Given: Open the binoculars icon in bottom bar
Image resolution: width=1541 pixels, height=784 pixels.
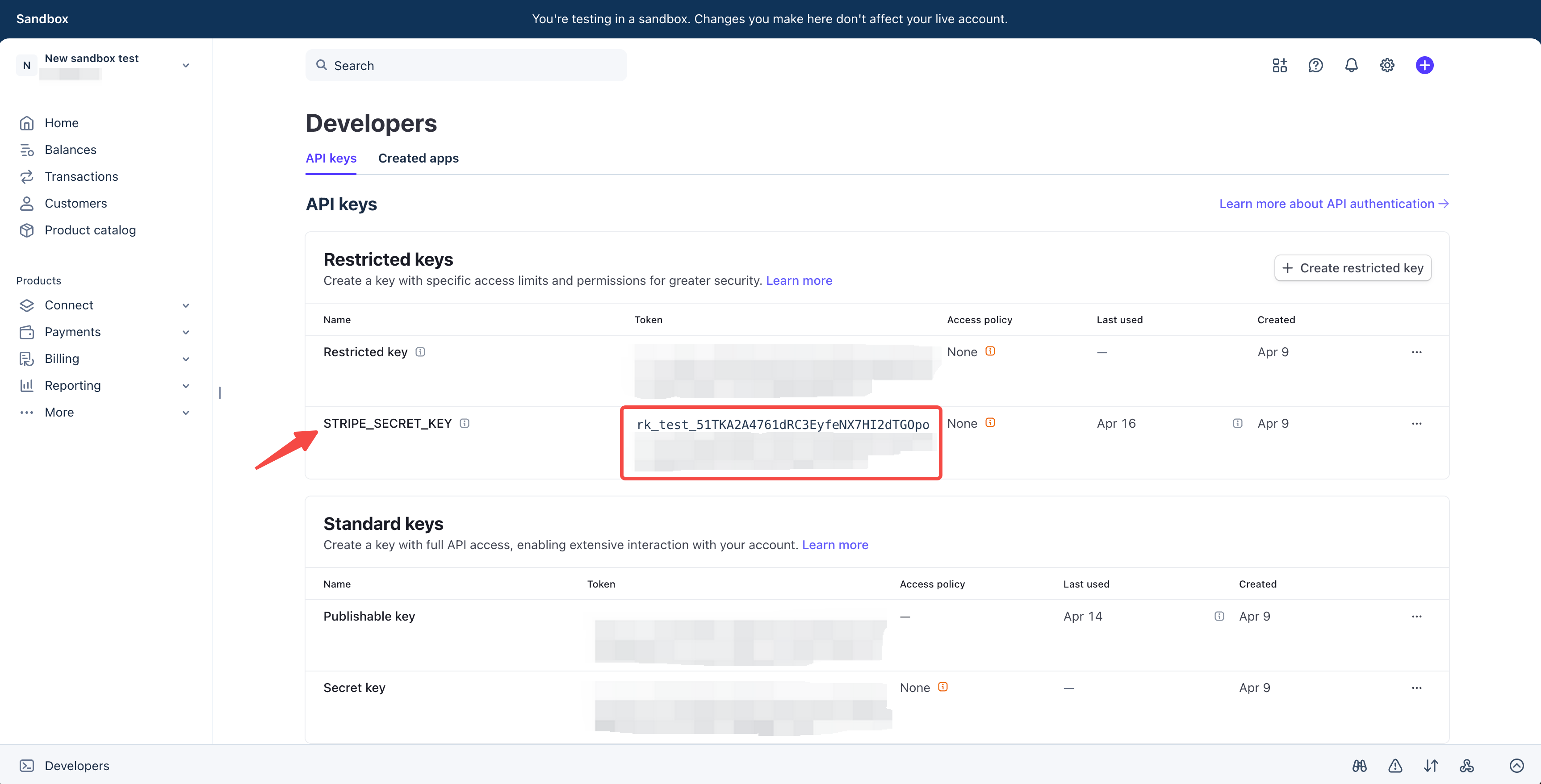Looking at the screenshot, I should coord(1359,765).
